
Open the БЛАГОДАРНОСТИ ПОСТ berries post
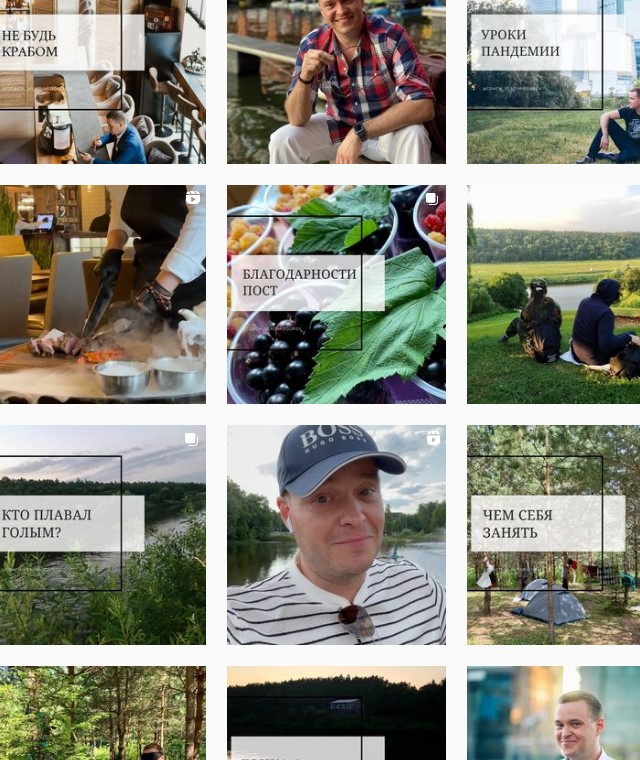336,294
